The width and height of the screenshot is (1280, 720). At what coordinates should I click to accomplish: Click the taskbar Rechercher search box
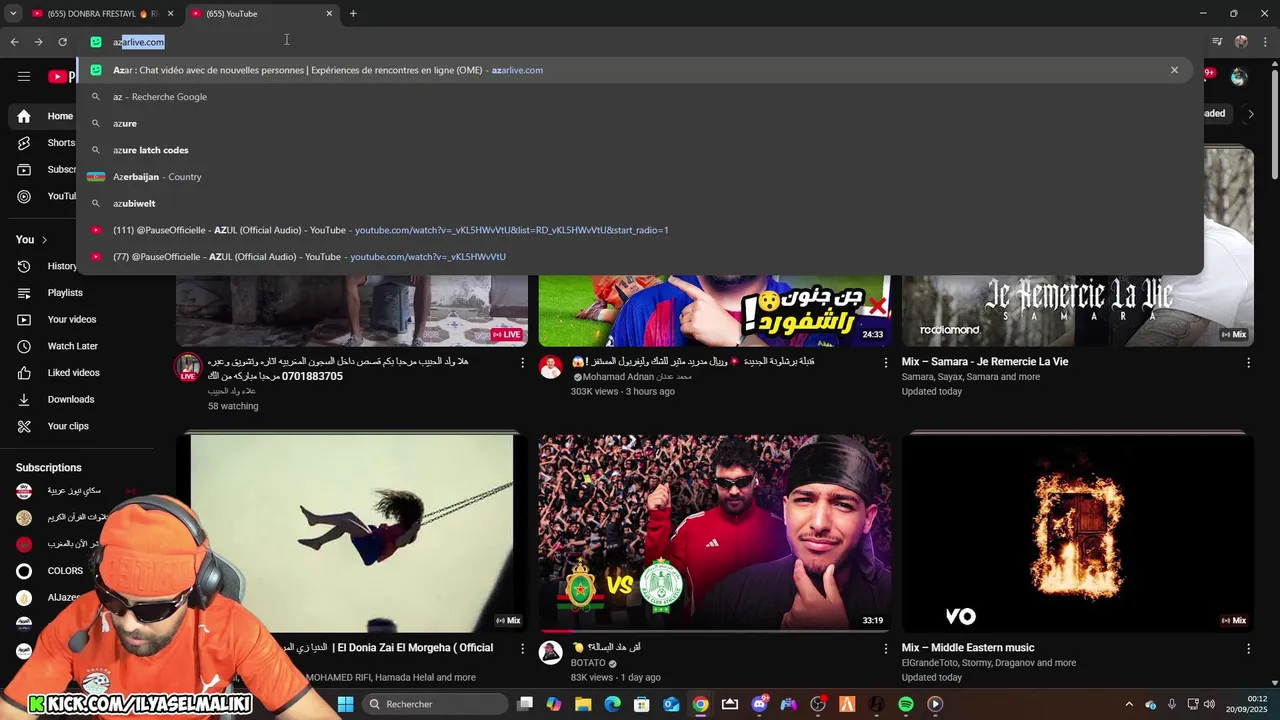coord(434,704)
